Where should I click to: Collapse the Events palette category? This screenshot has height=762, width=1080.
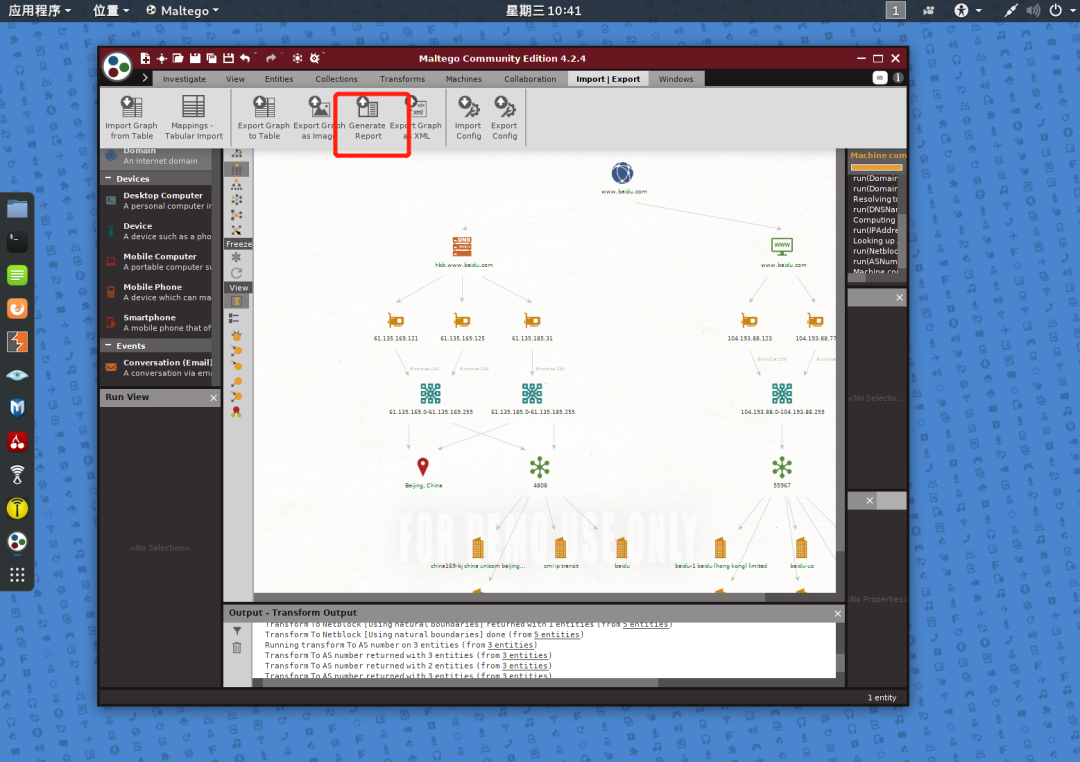pyautogui.click(x=108, y=346)
